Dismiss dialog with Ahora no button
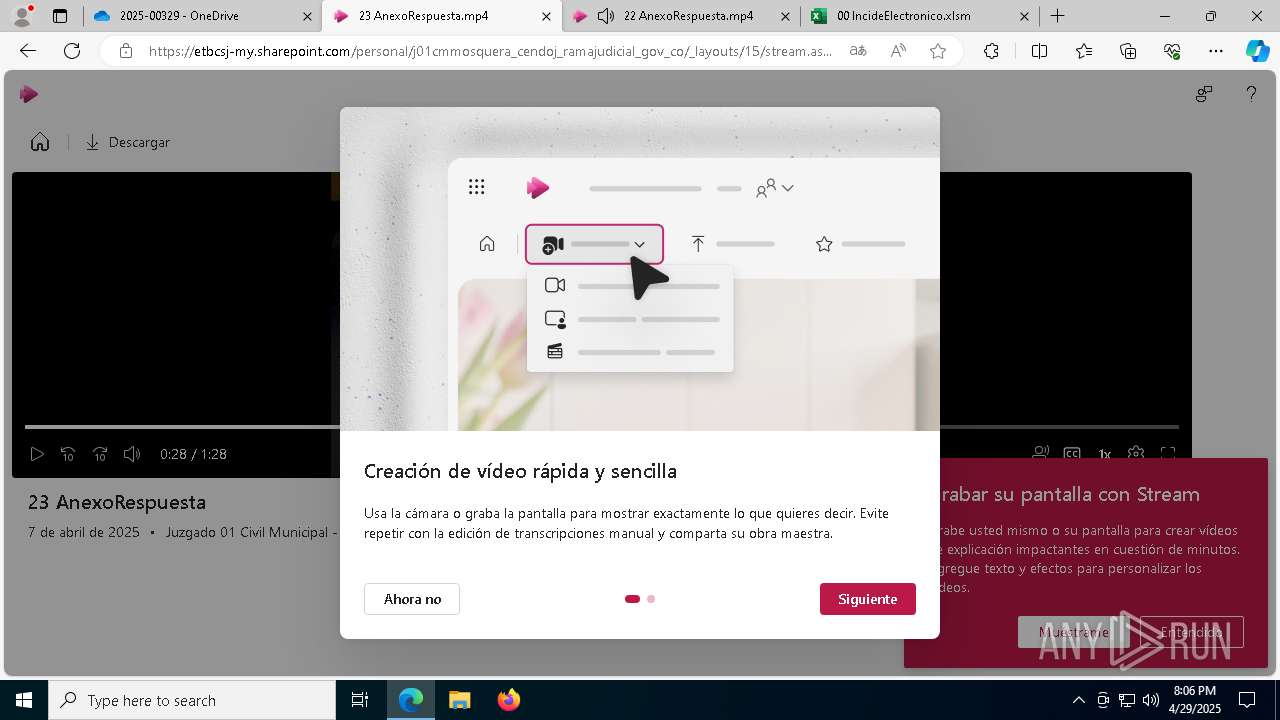 pyautogui.click(x=412, y=599)
